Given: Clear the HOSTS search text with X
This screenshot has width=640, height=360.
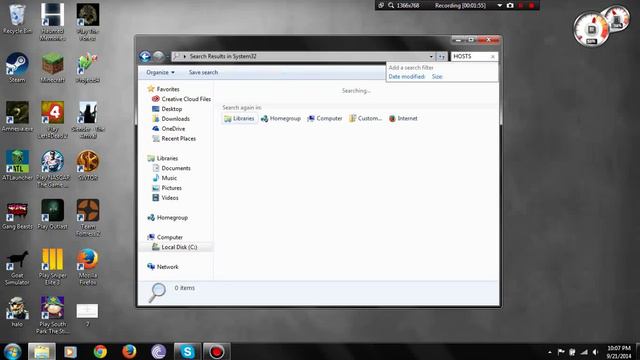Looking at the screenshot, I should click(x=493, y=56).
